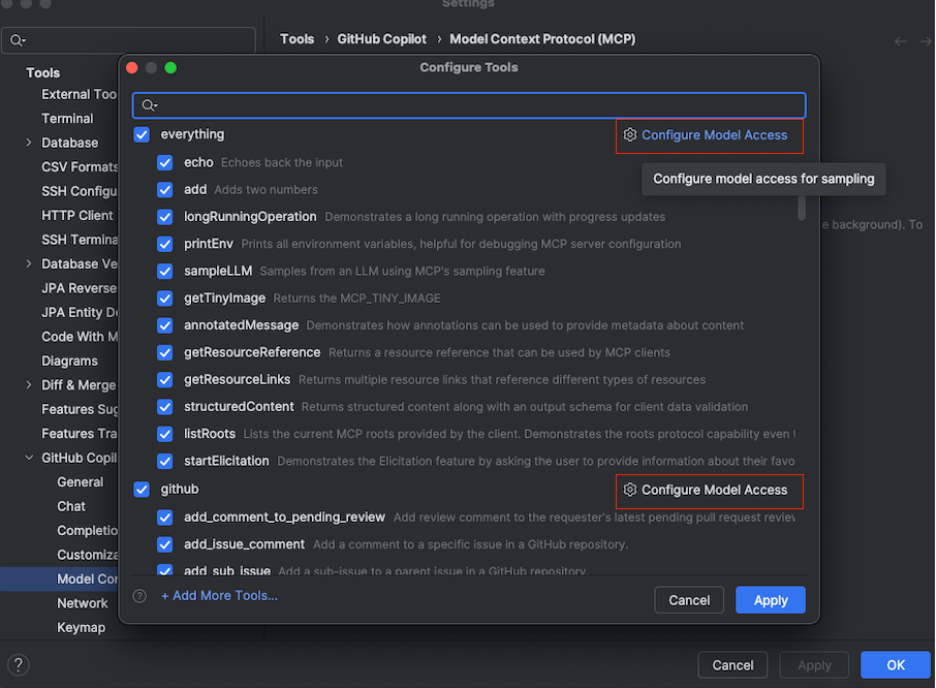Focus the Configure Tools search field
The height and width of the screenshot is (688, 936).
pos(469,106)
